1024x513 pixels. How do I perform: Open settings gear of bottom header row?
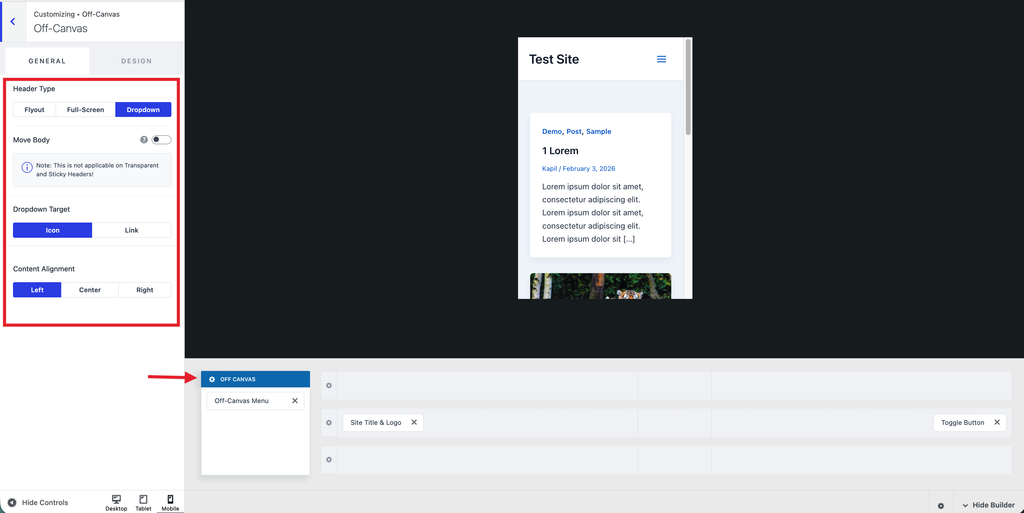coord(329,459)
